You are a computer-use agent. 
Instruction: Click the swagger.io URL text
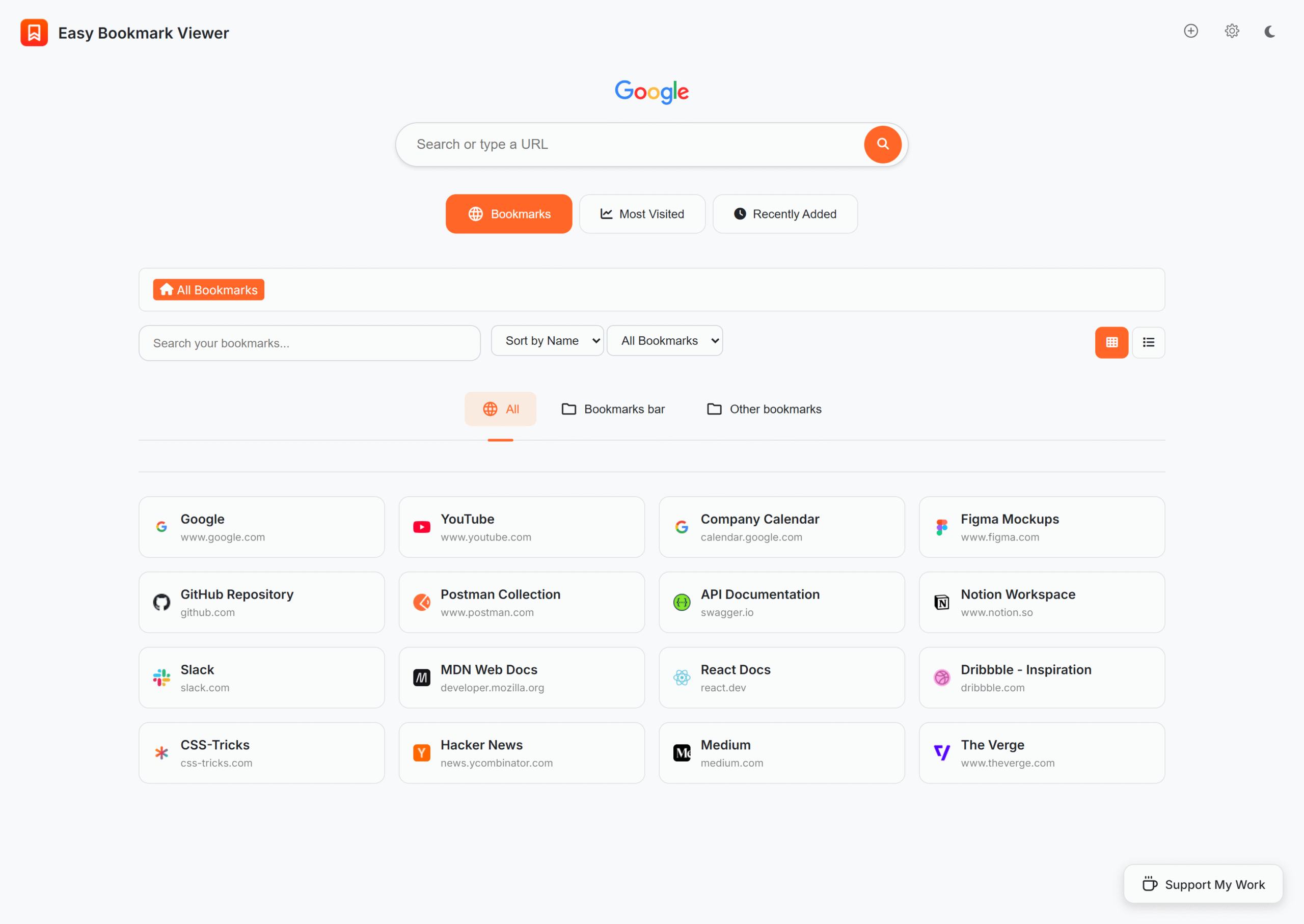click(726, 612)
